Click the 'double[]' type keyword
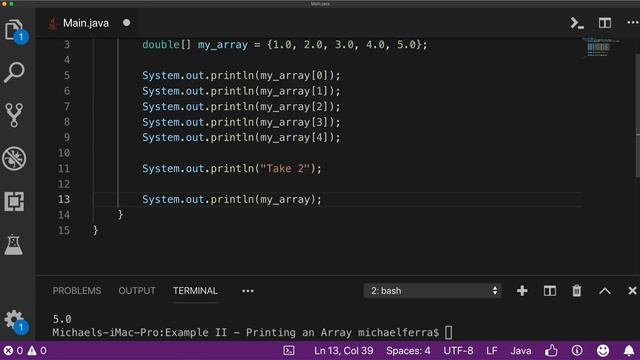Viewport: 640px width, 360px height. 167,44
